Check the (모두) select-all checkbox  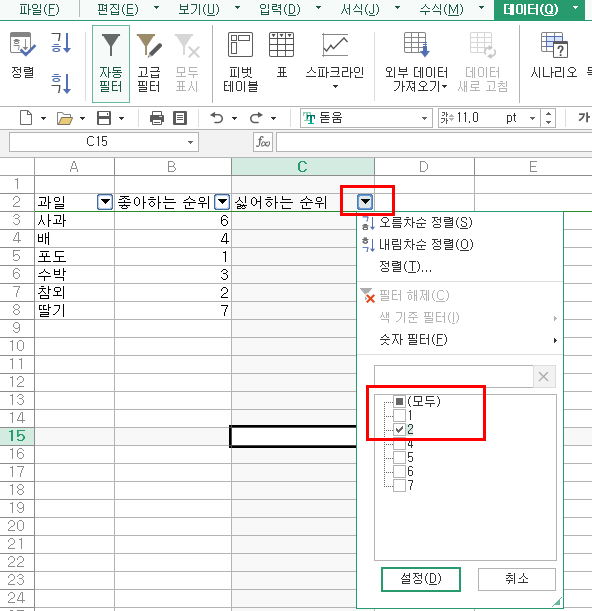399,401
